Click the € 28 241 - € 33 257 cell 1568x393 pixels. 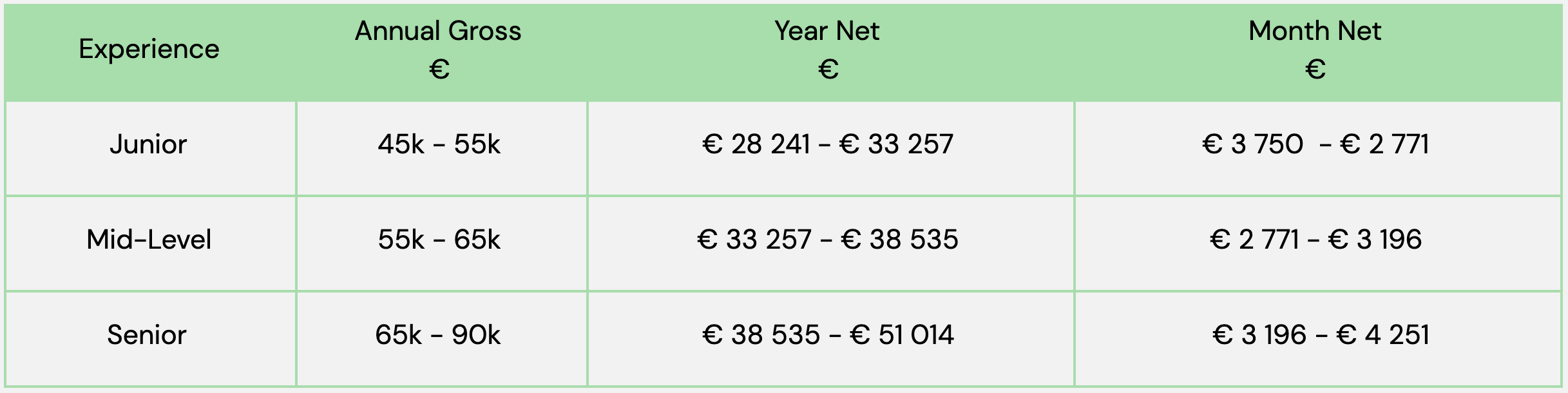[831, 148]
